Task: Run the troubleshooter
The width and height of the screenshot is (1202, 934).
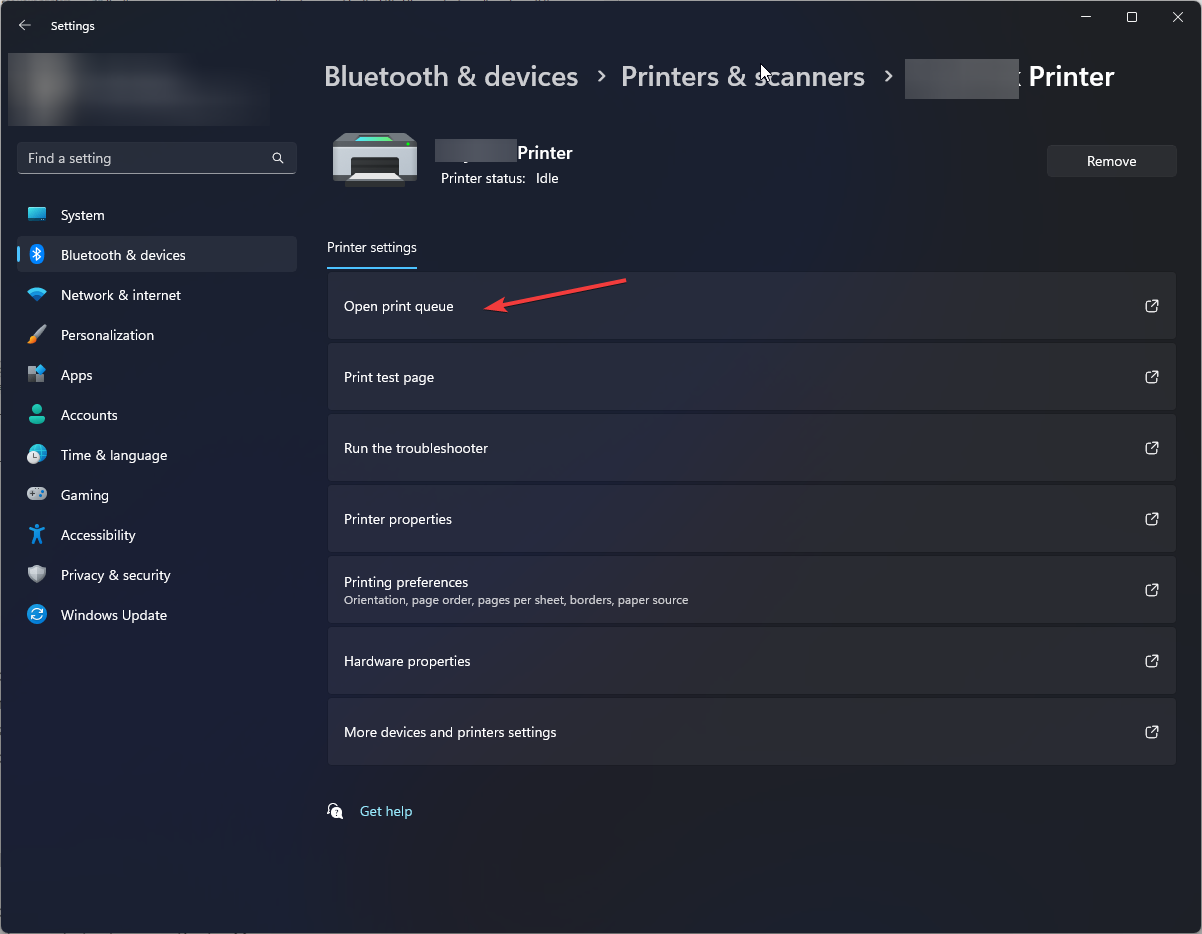Action: coord(752,448)
